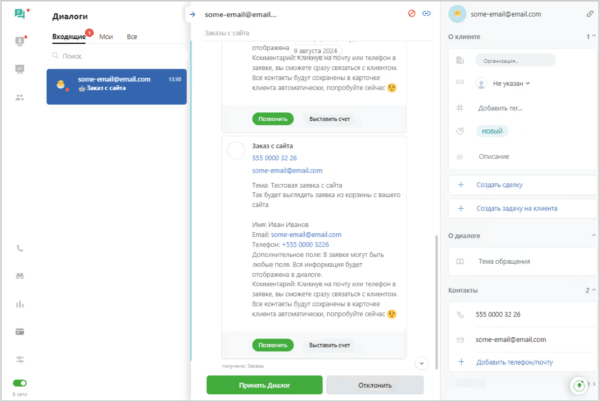Click Добавить тег field

point(500,108)
